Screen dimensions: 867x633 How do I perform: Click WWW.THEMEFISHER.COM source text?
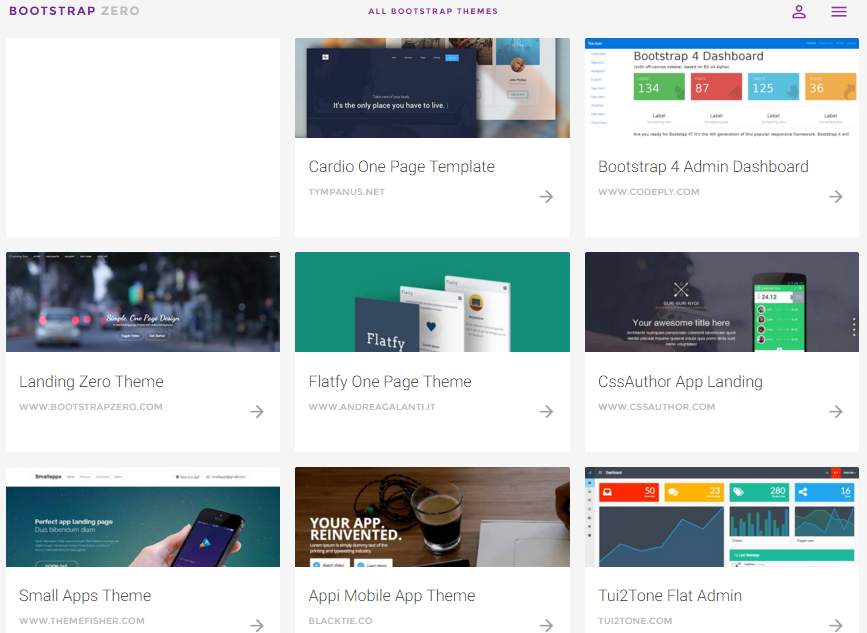coord(82,621)
